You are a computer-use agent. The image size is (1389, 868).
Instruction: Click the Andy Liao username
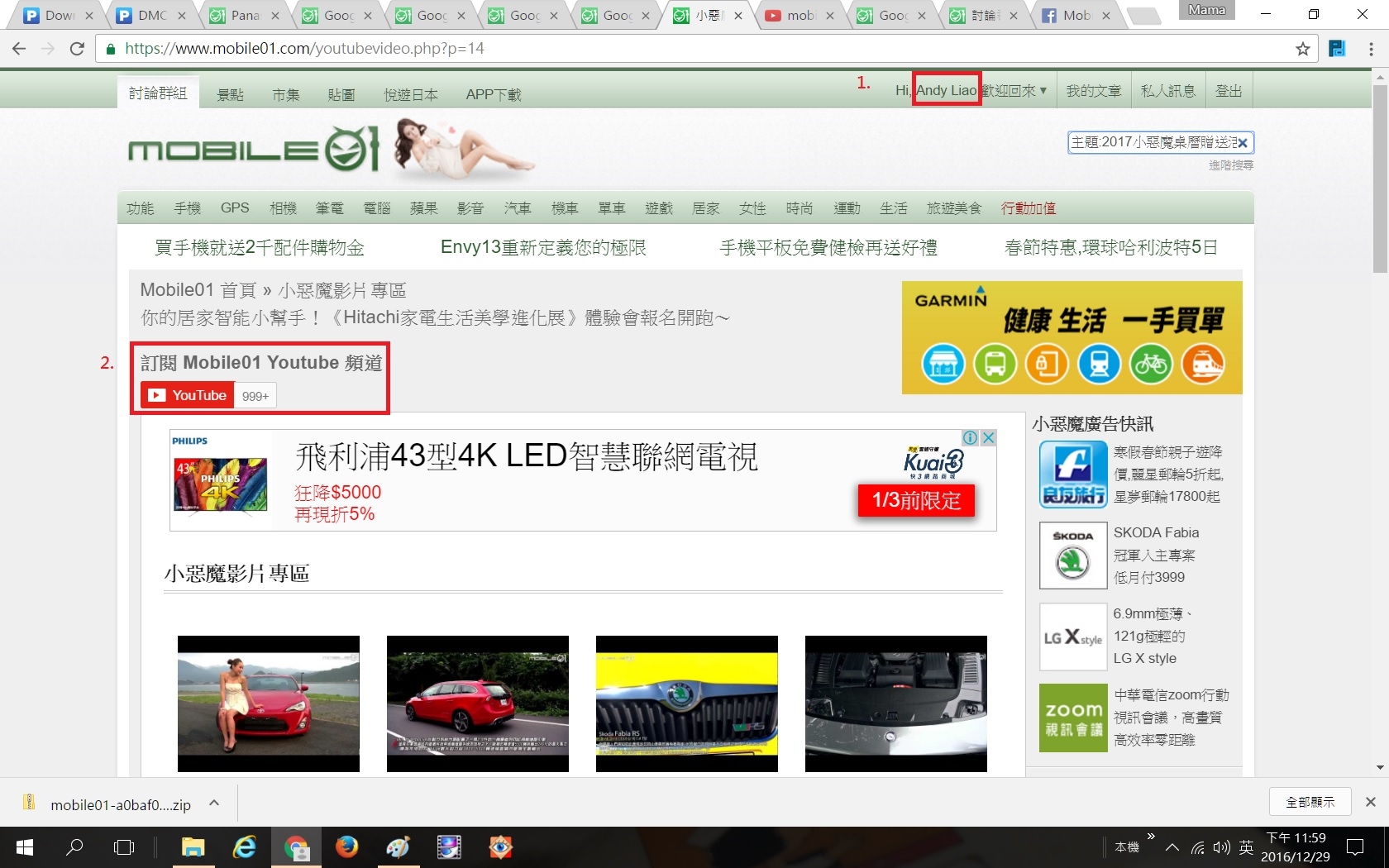click(x=947, y=90)
